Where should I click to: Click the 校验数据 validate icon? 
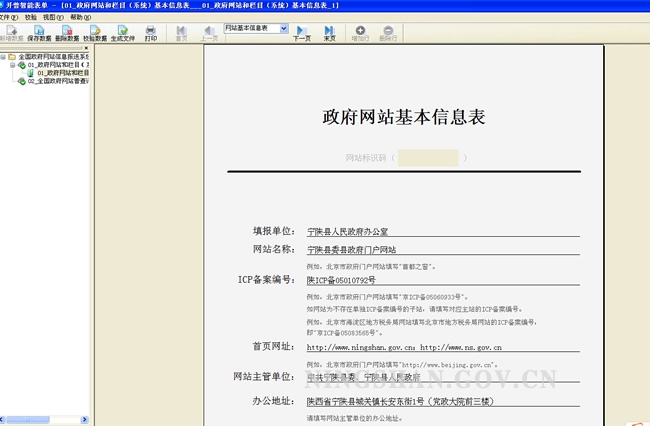[95, 33]
